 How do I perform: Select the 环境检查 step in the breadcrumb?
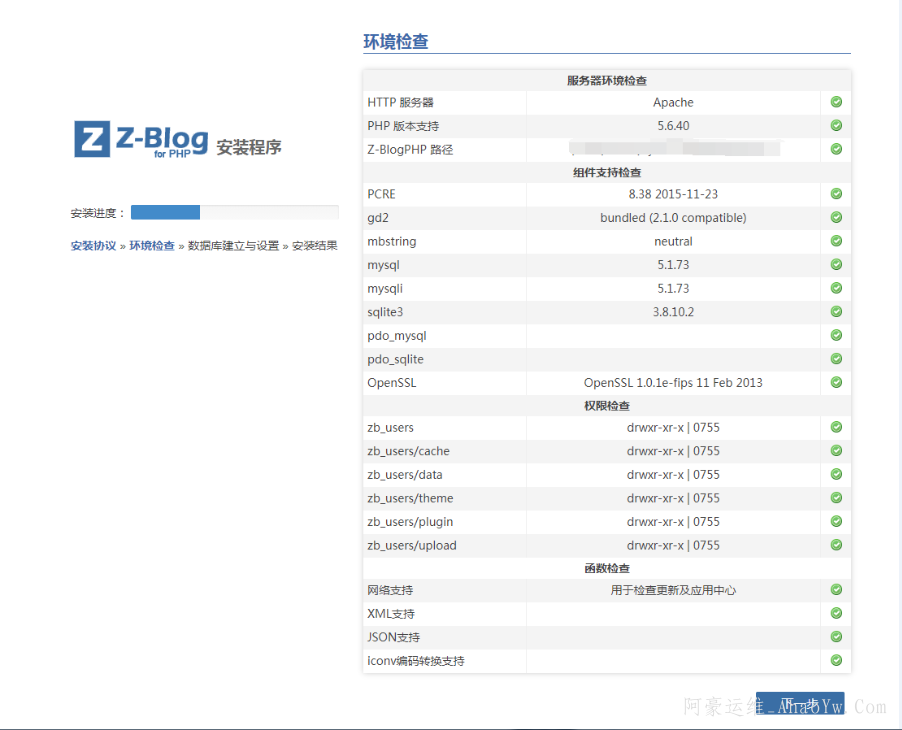152,246
